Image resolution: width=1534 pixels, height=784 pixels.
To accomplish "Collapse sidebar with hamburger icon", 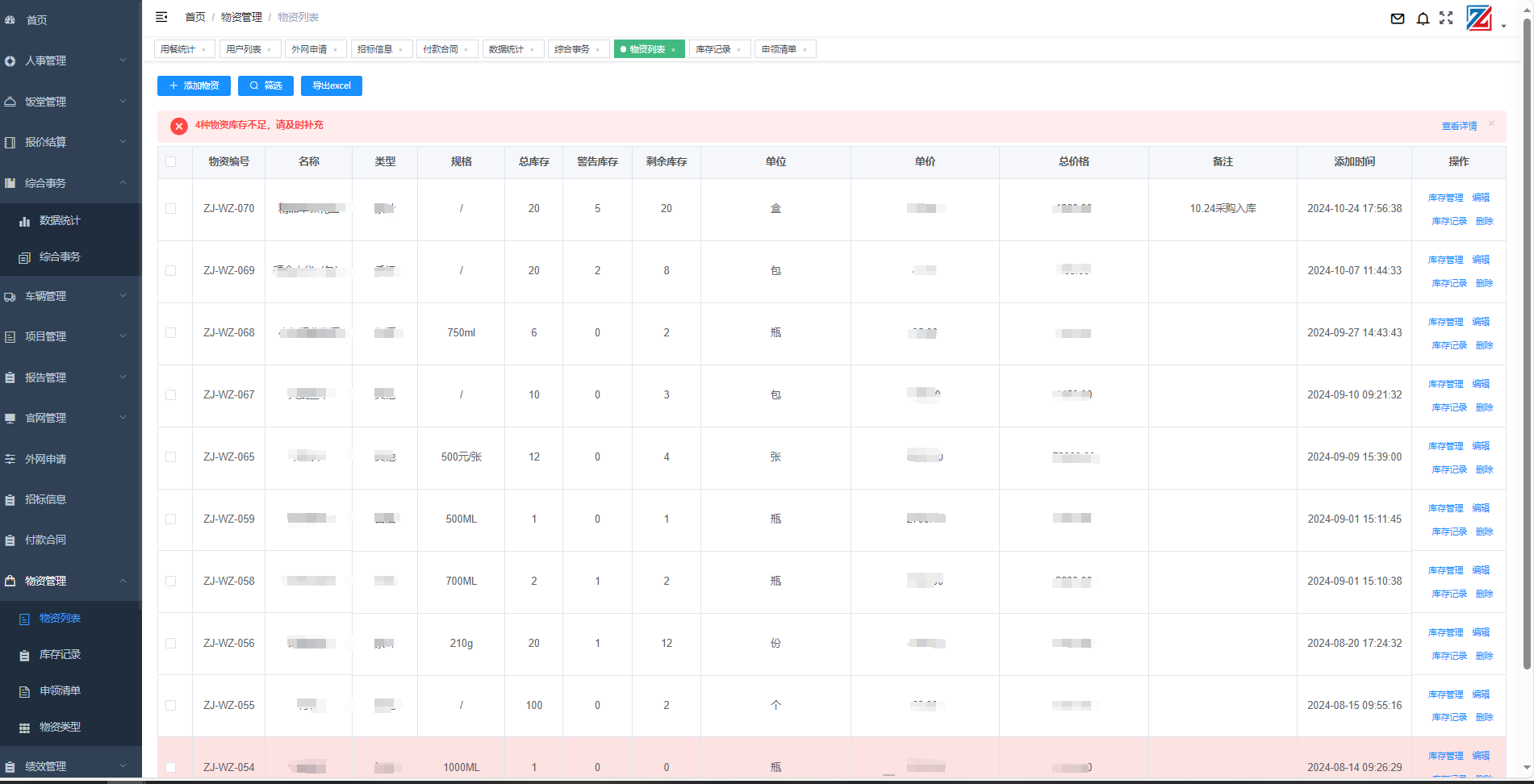I will pos(161,17).
